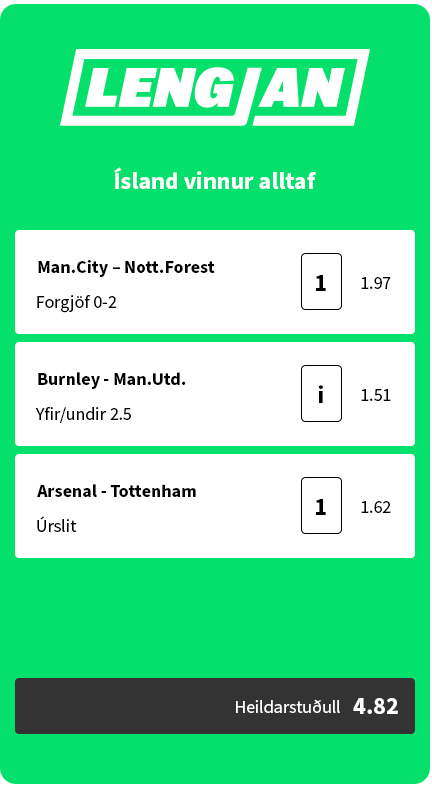
Task: Open the Man.City – Nott.Forest match title
Action: click(126, 267)
